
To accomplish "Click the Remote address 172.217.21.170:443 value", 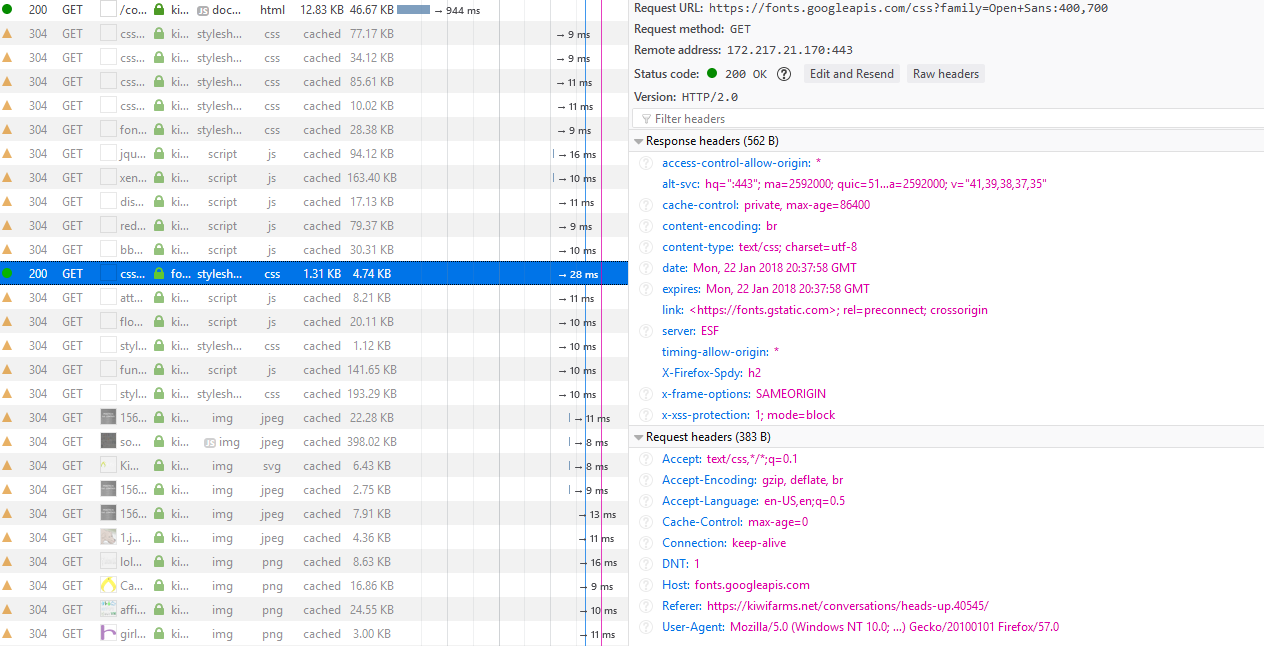I will pos(790,50).
